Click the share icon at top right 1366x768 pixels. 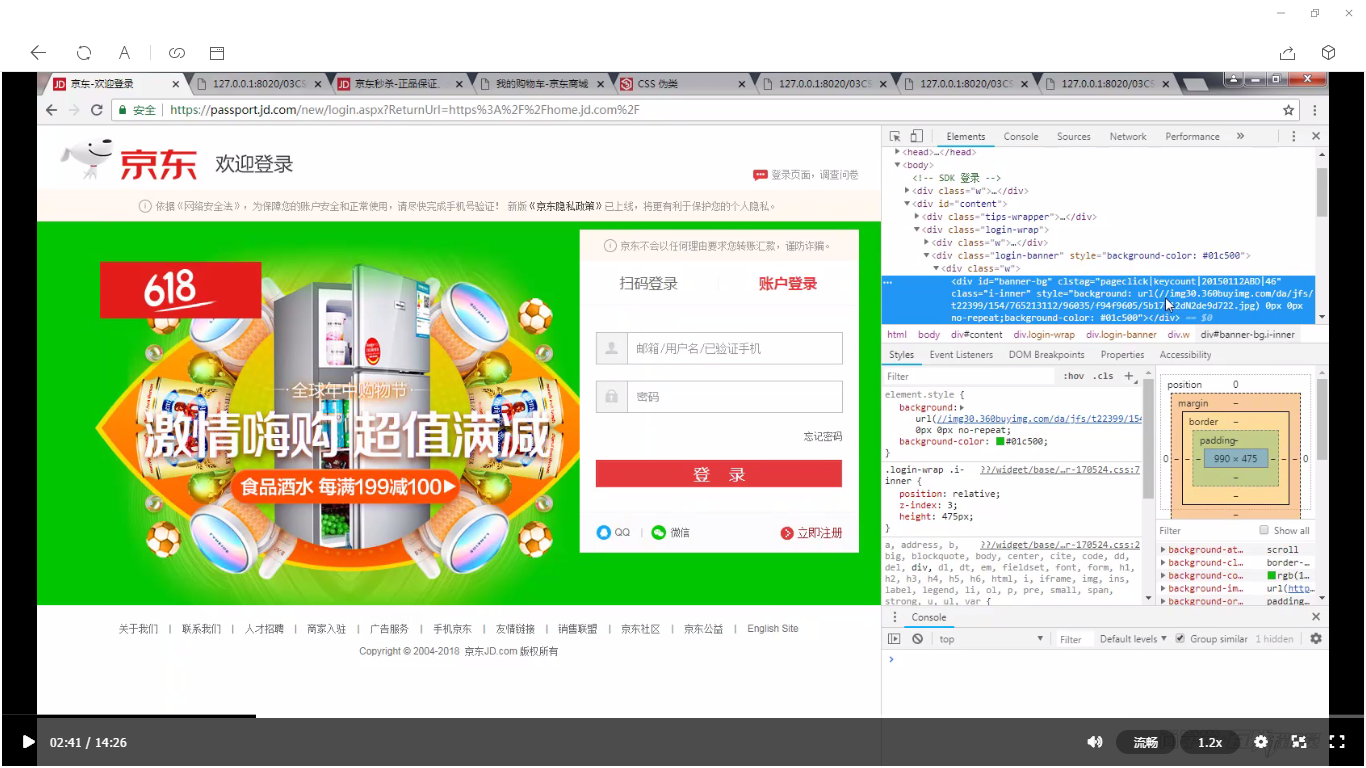coord(1288,53)
